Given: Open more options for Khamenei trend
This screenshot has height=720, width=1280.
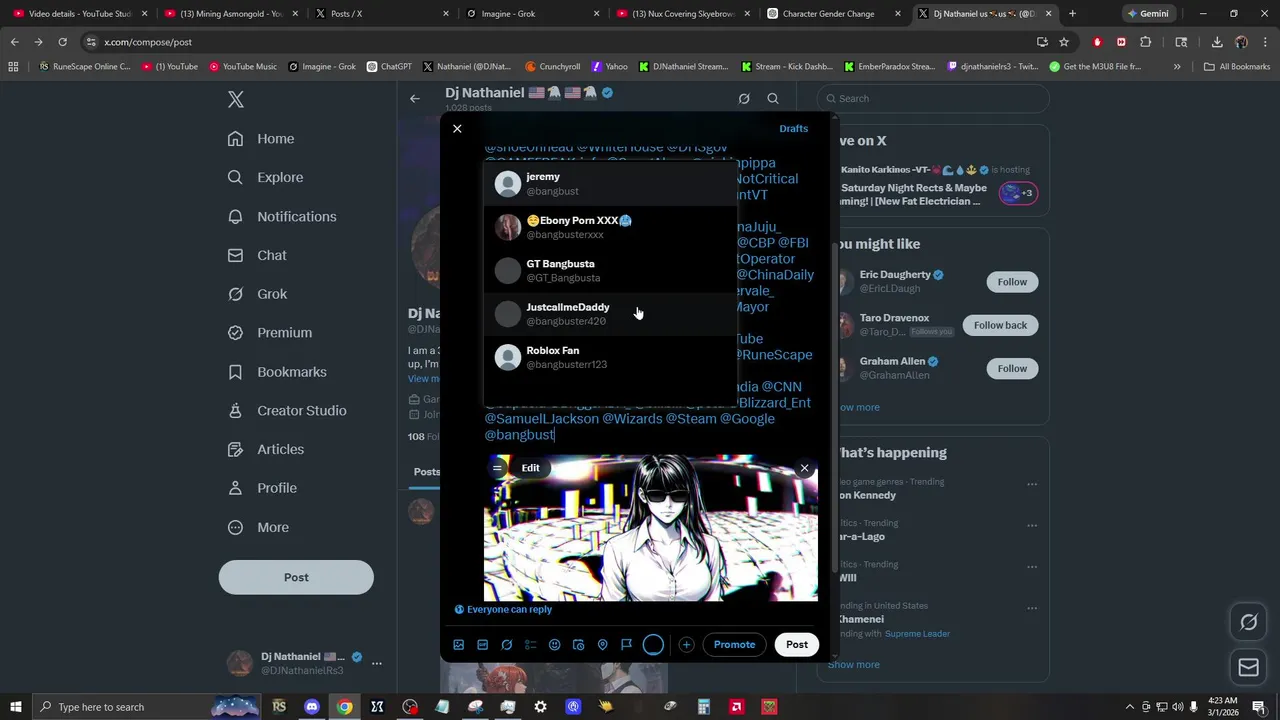Looking at the screenshot, I should tap(1032, 609).
